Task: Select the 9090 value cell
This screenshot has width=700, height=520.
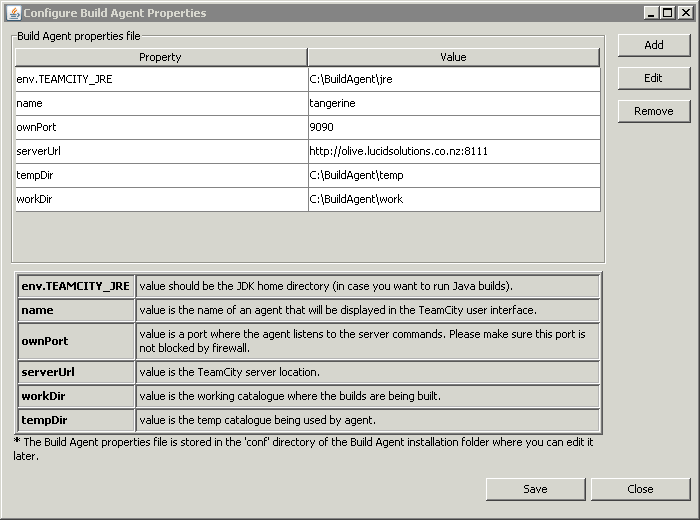Action: [454, 128]
